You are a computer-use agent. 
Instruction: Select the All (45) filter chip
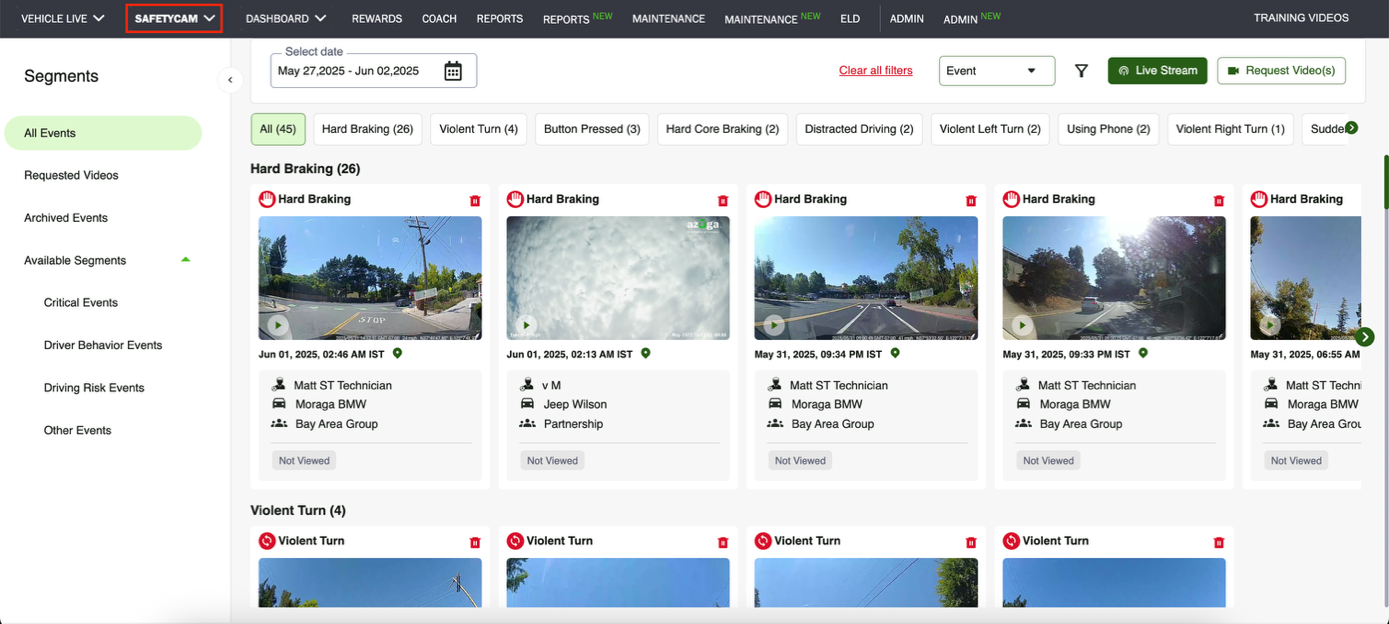(278, 129)
